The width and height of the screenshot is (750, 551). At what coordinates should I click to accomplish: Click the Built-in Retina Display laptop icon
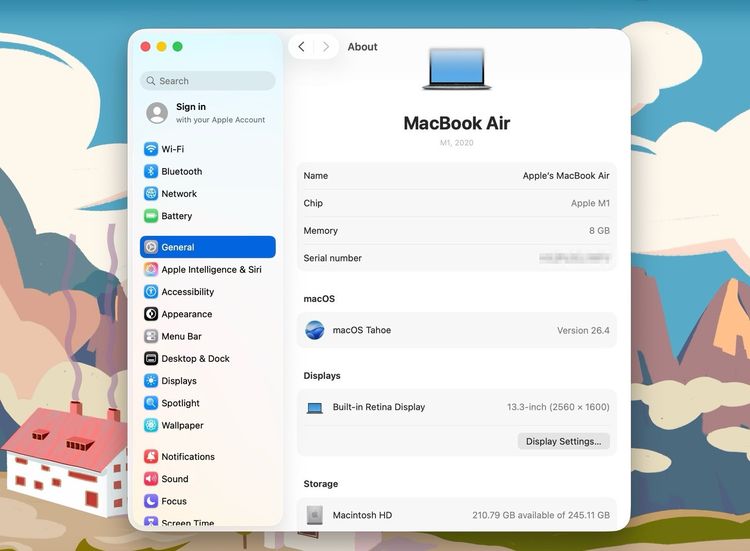tap(314, 408)
